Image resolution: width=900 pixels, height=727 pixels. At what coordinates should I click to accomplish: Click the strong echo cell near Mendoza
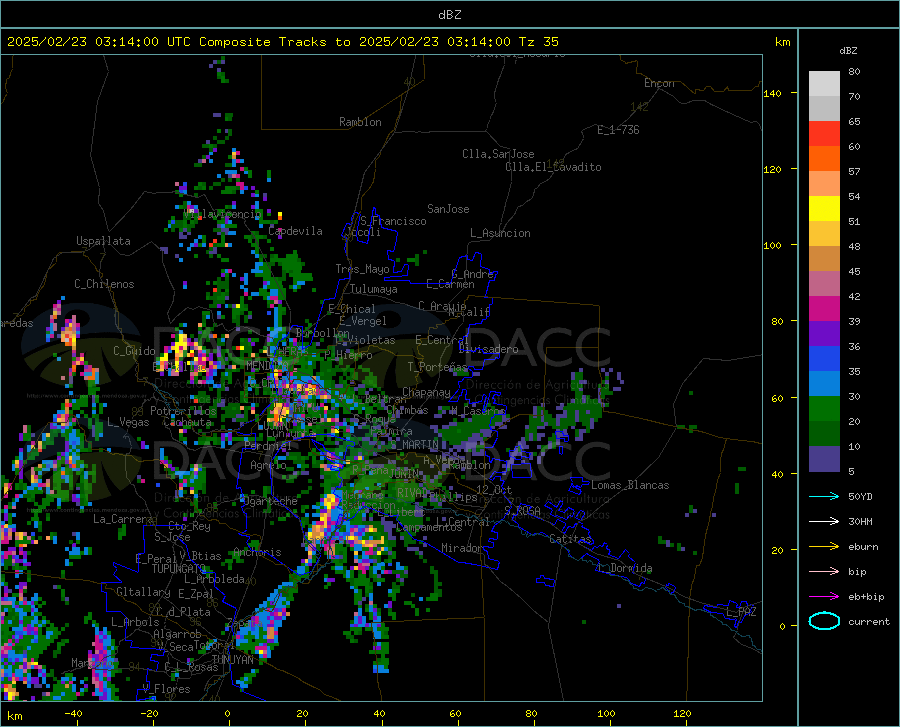281,411
